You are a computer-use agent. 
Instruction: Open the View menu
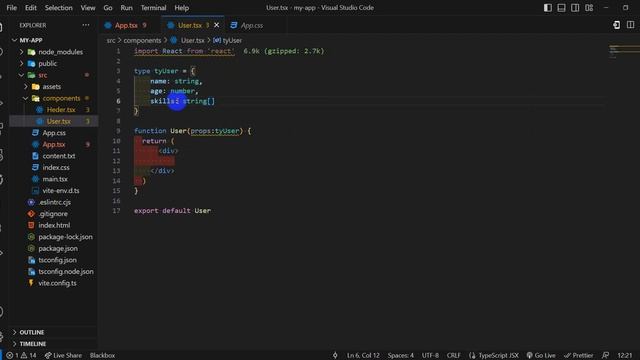[88, 8]
